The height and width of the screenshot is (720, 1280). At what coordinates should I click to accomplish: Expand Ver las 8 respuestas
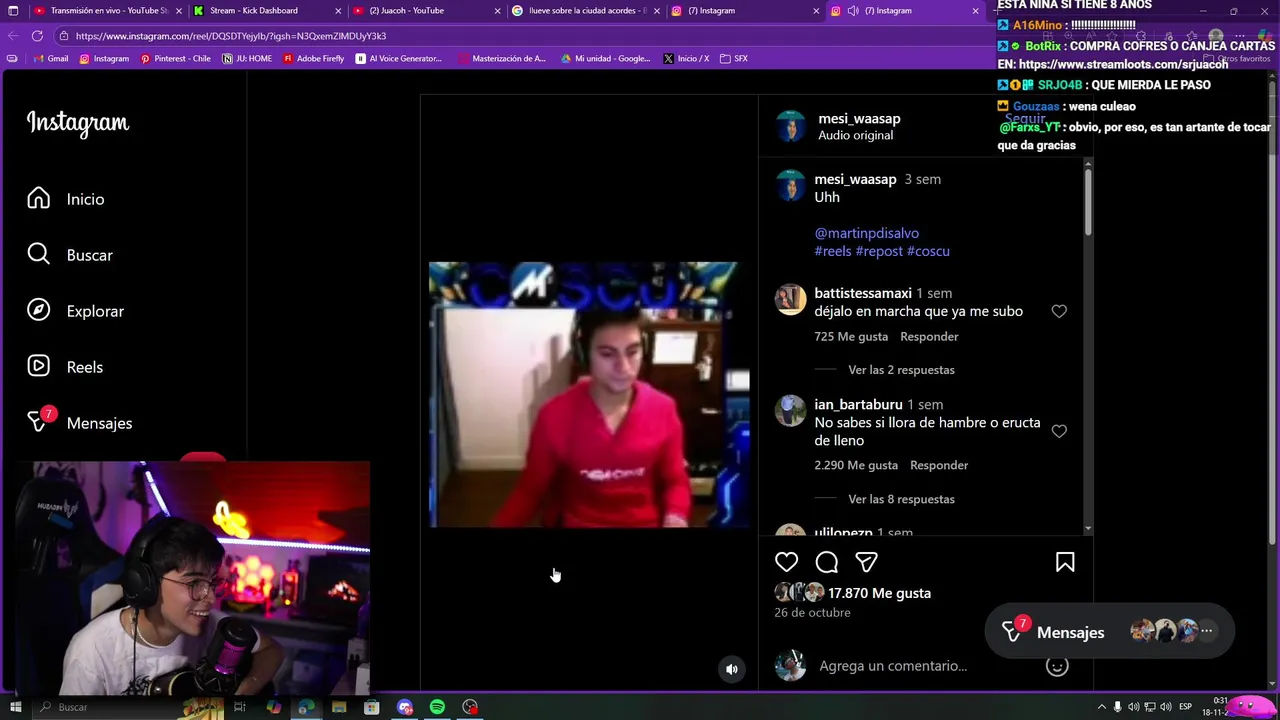(901, 499)
